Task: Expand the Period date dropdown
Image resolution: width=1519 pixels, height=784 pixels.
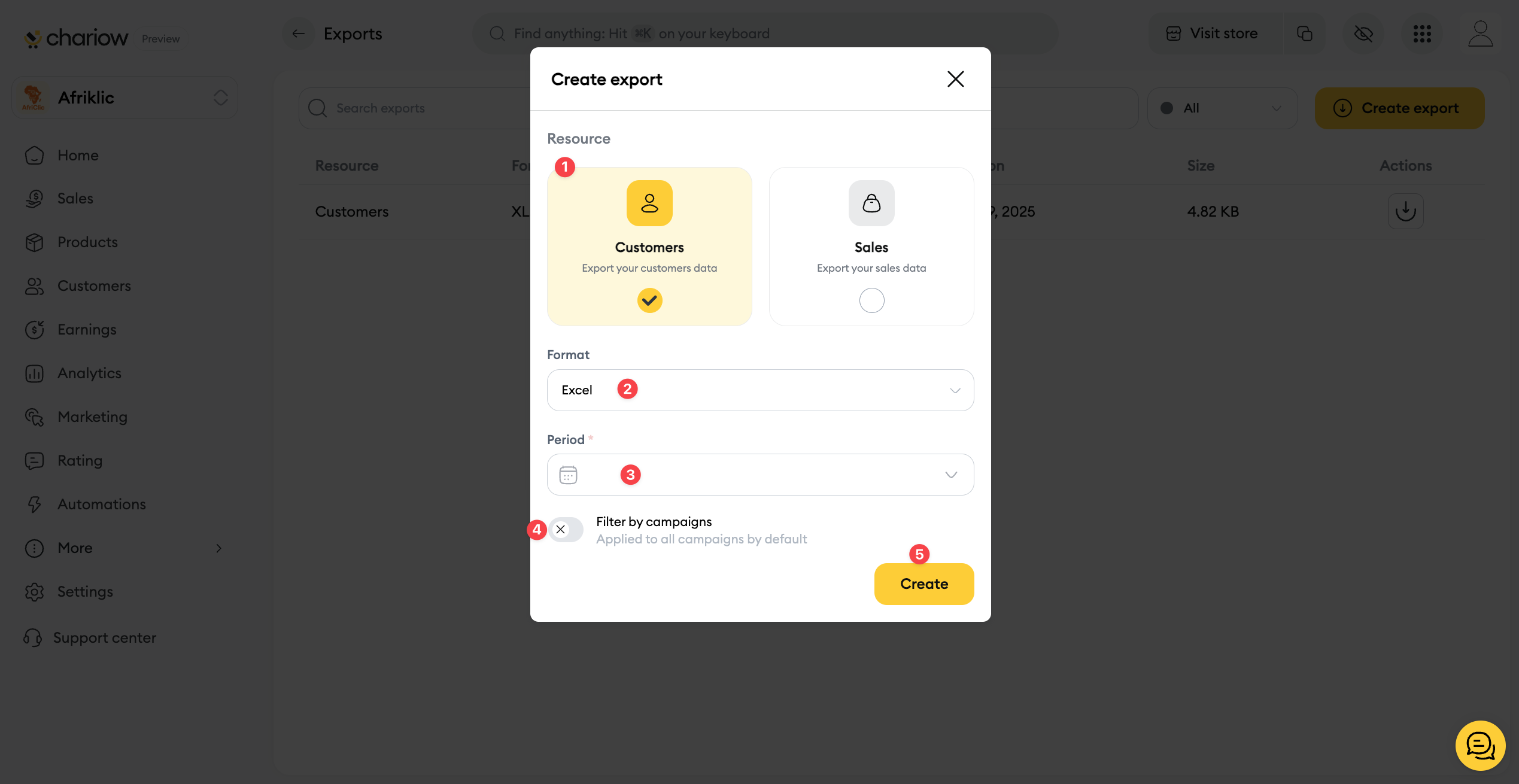Action: coord(950,475)
